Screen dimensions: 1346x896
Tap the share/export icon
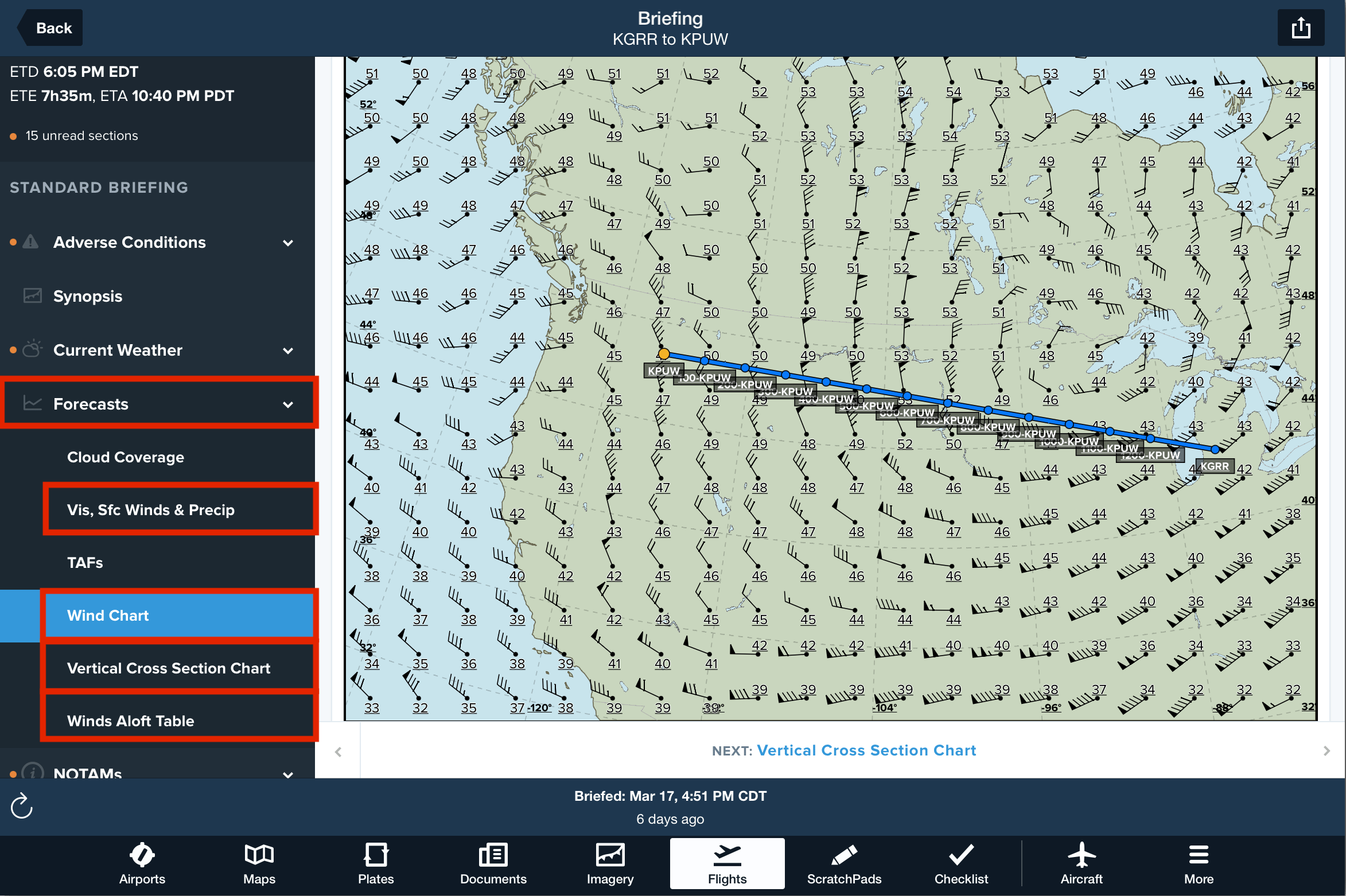tap(1300, 28)
